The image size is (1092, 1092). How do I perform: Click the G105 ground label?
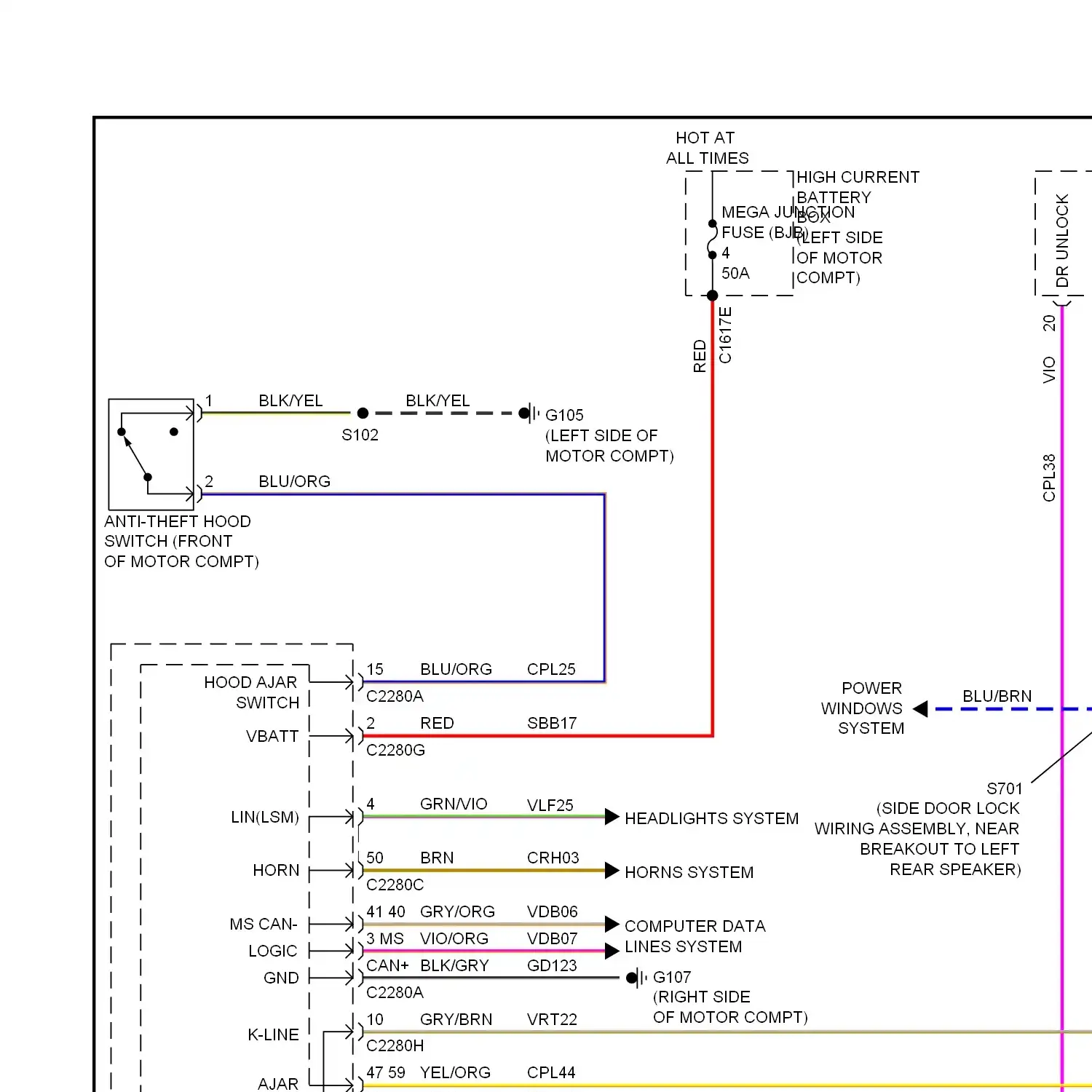(x=564, y=415)
